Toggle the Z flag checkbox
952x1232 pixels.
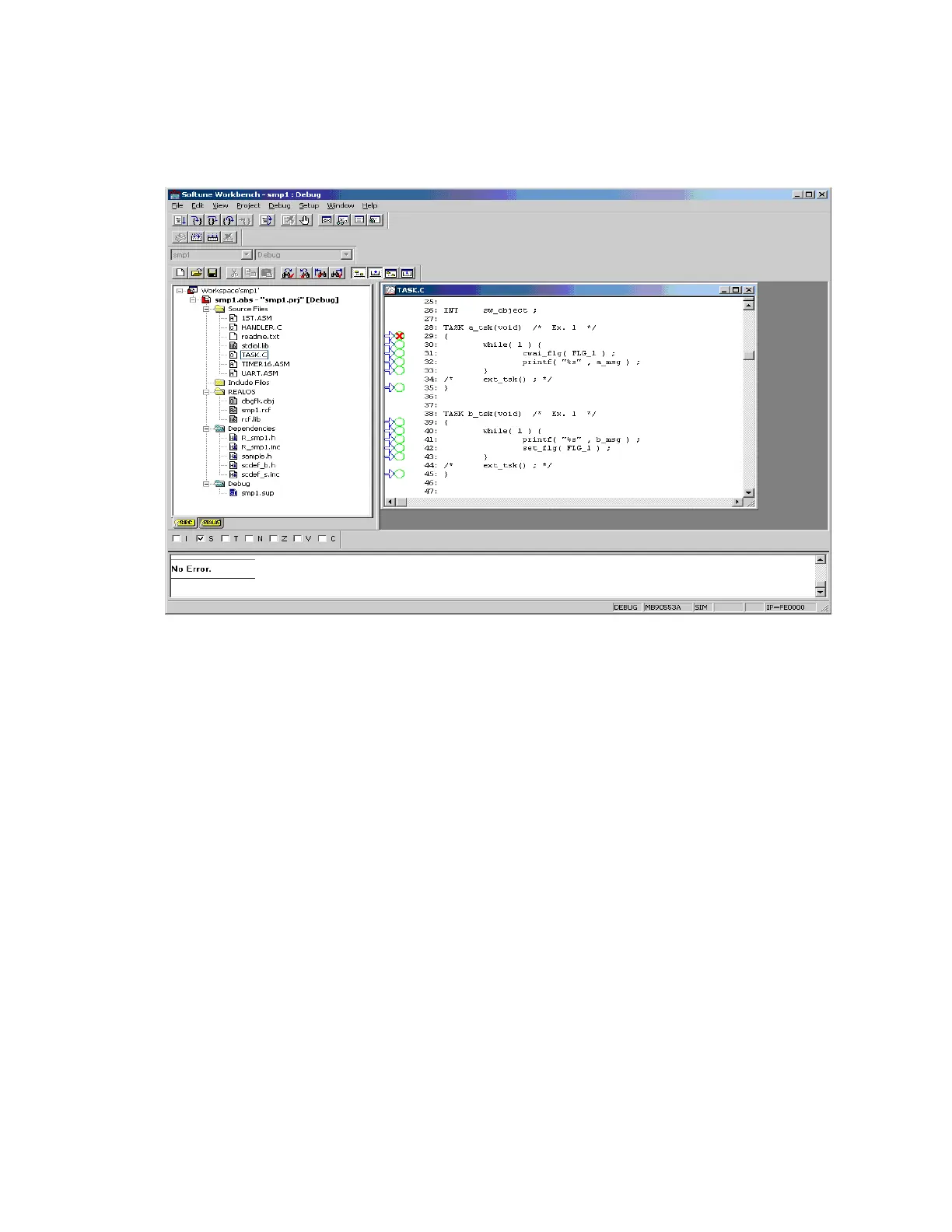(x=274, y=538)
